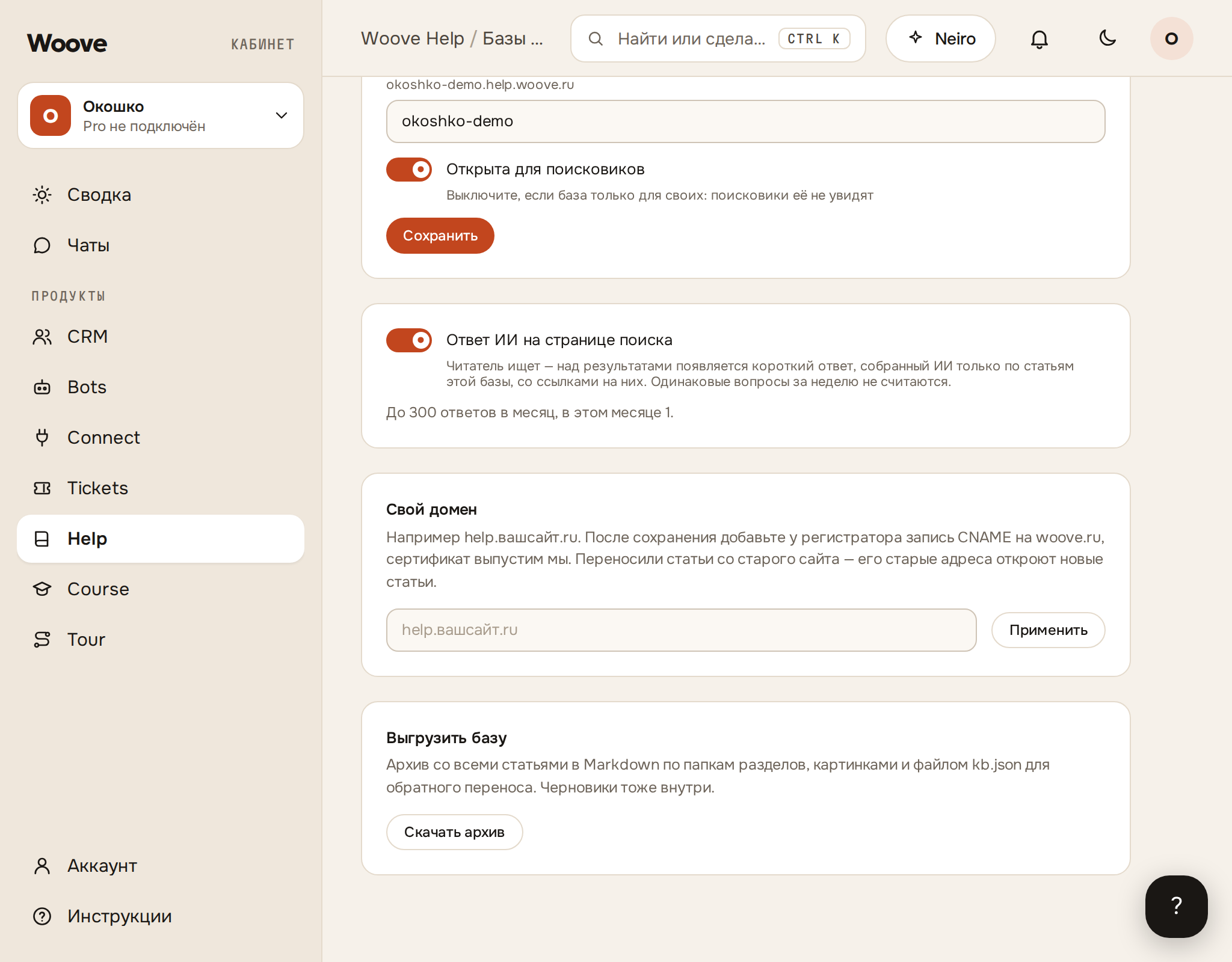1232x962 pixels.
Task: Click the okoshko-demo.help.woove.ru address text
Action: click(480, 85)
